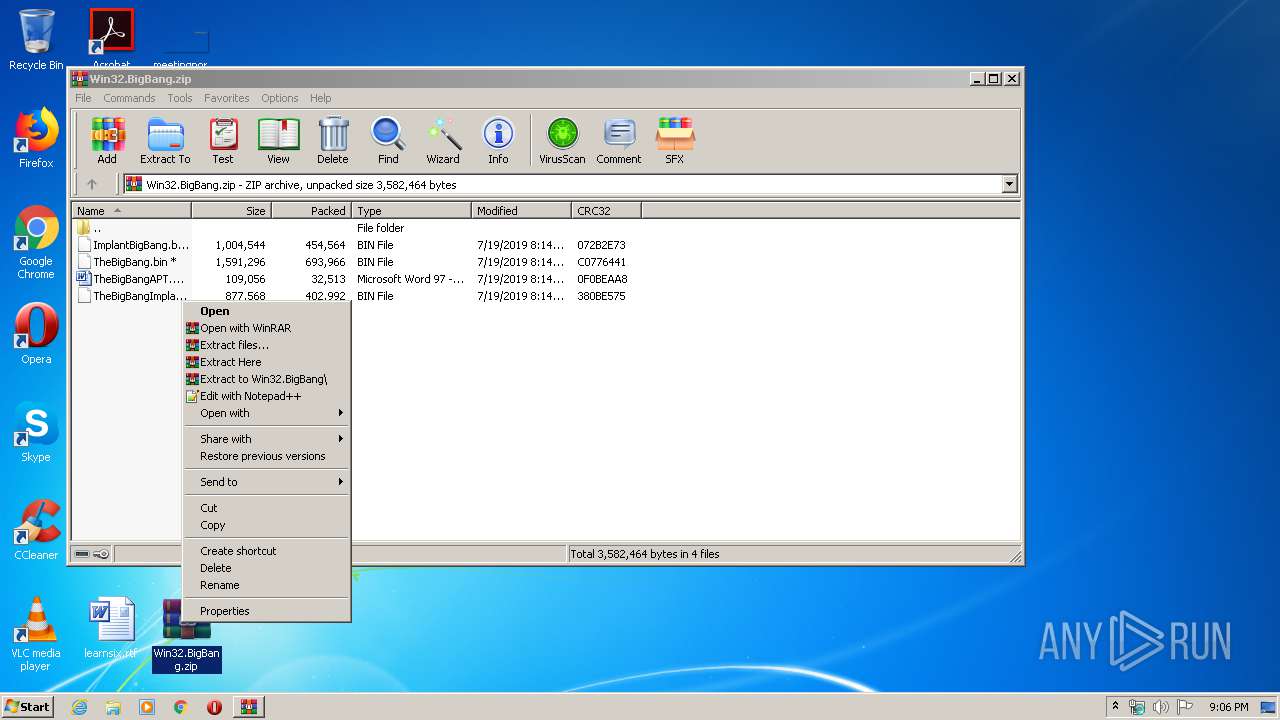Open the Tools menu

180,98
